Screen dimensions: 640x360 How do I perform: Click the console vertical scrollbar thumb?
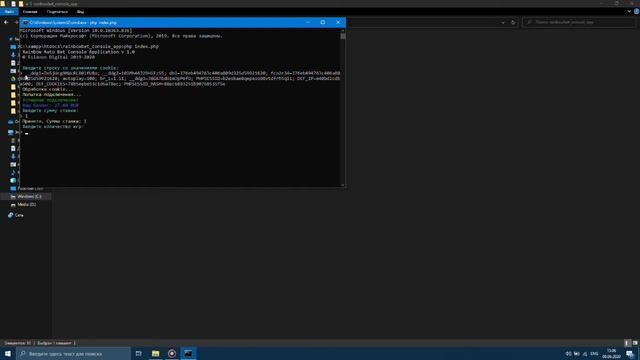(x=343, y=36)
